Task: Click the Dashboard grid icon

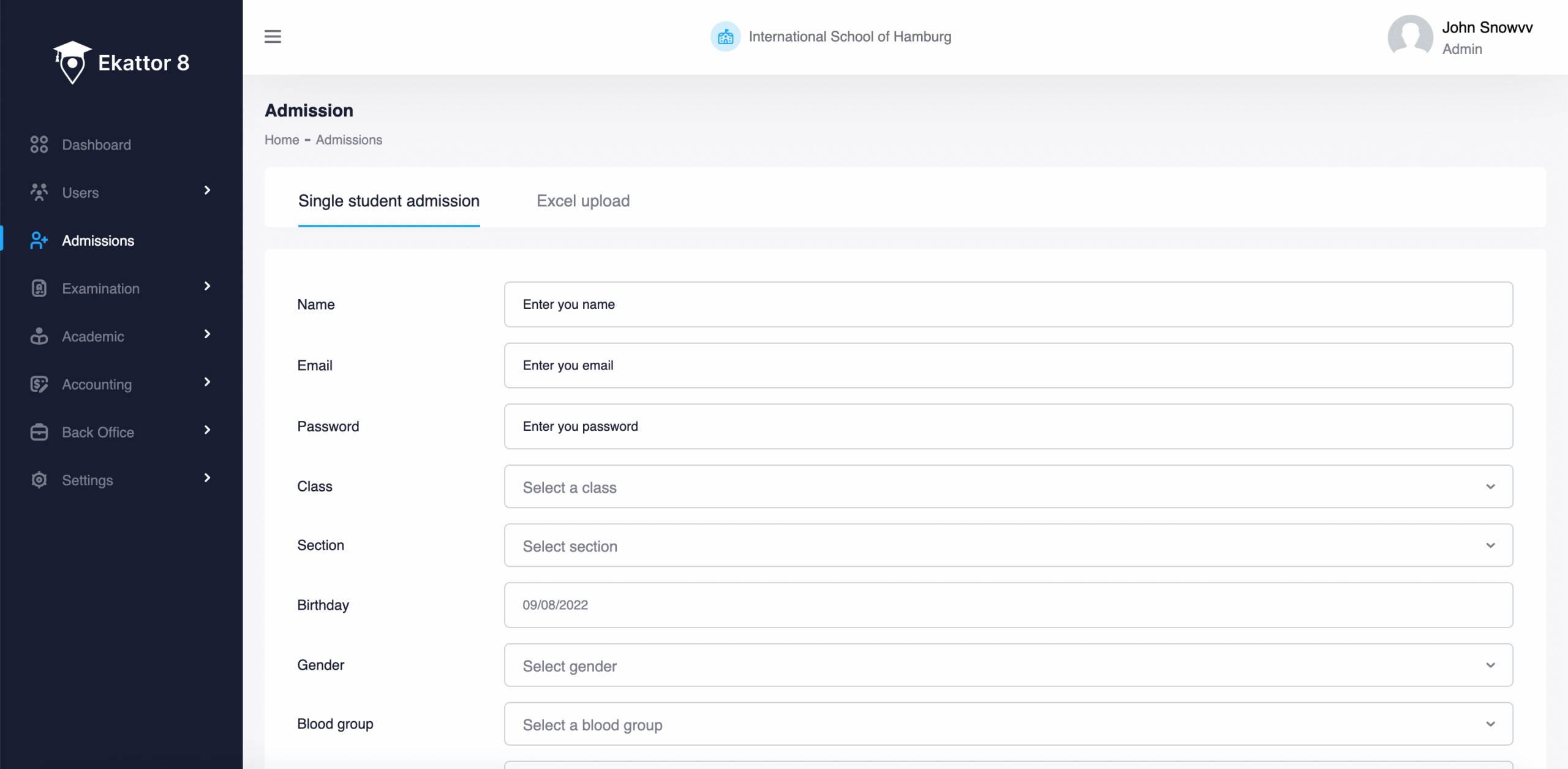Action: tap(39, 145)
